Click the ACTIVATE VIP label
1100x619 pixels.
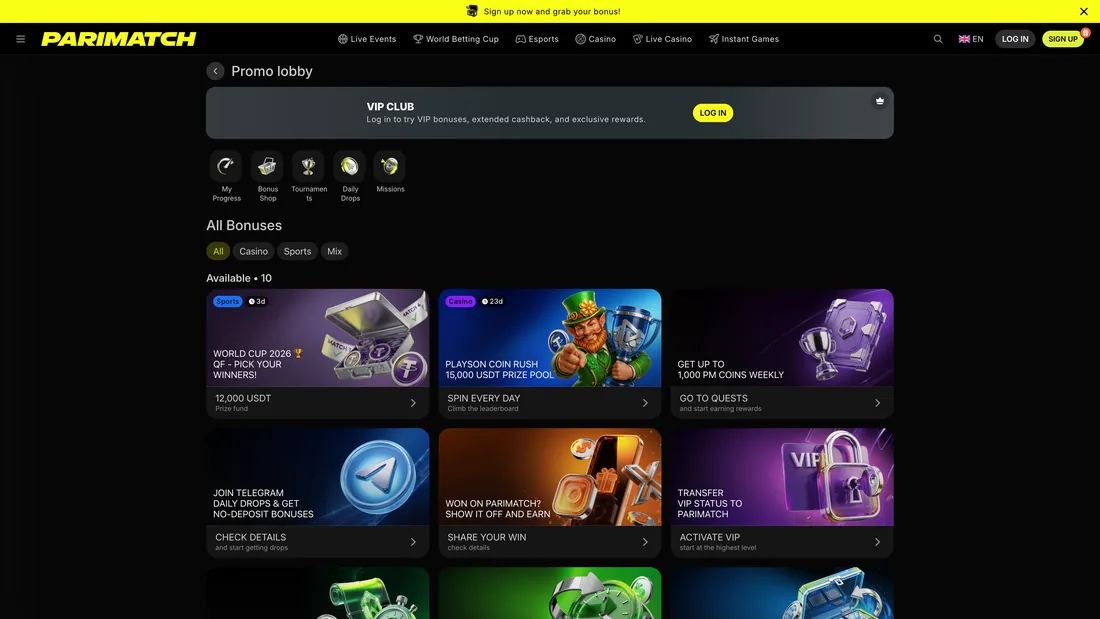point(709,537)
